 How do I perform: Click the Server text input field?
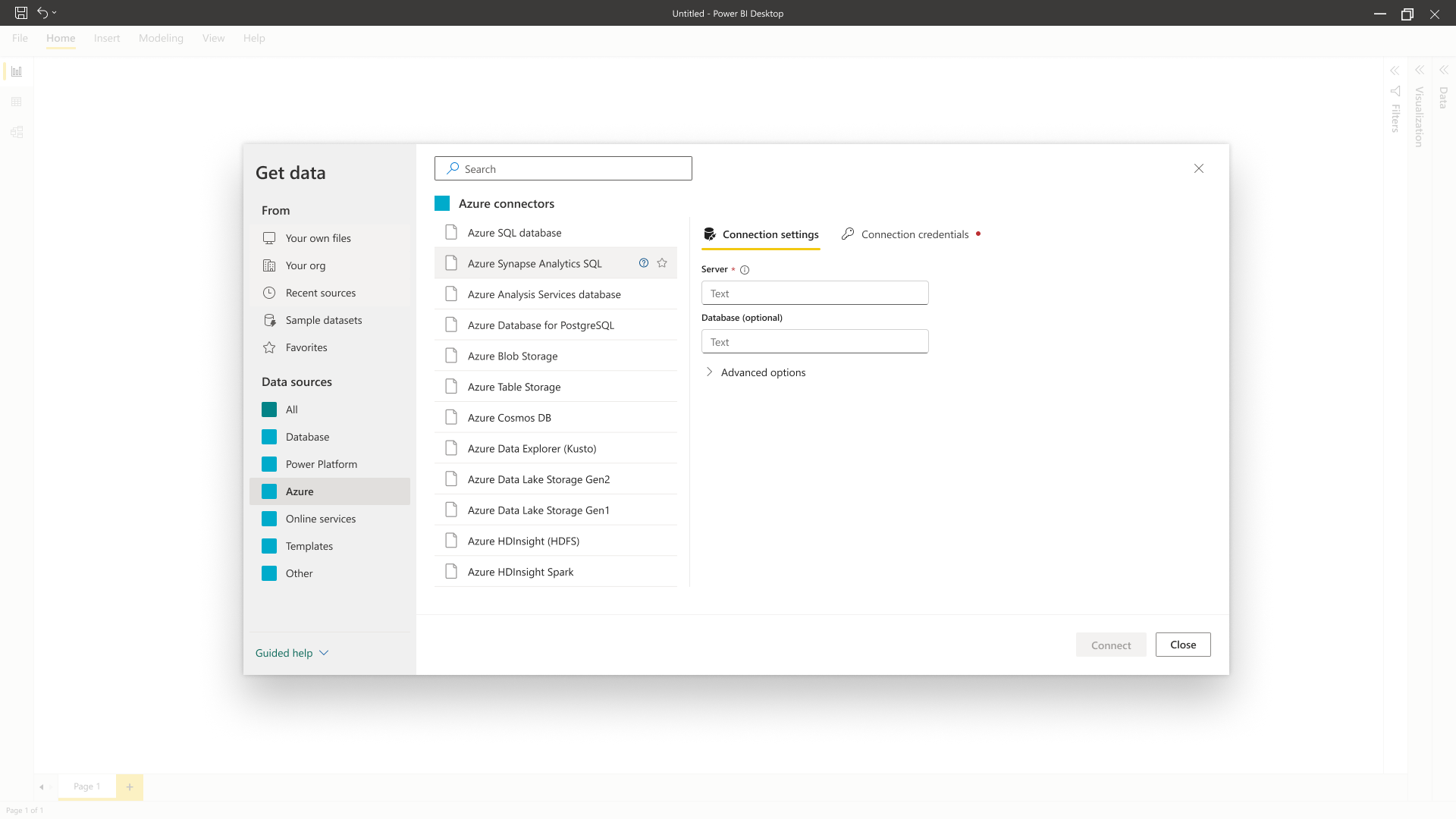[x=814, y=293]
